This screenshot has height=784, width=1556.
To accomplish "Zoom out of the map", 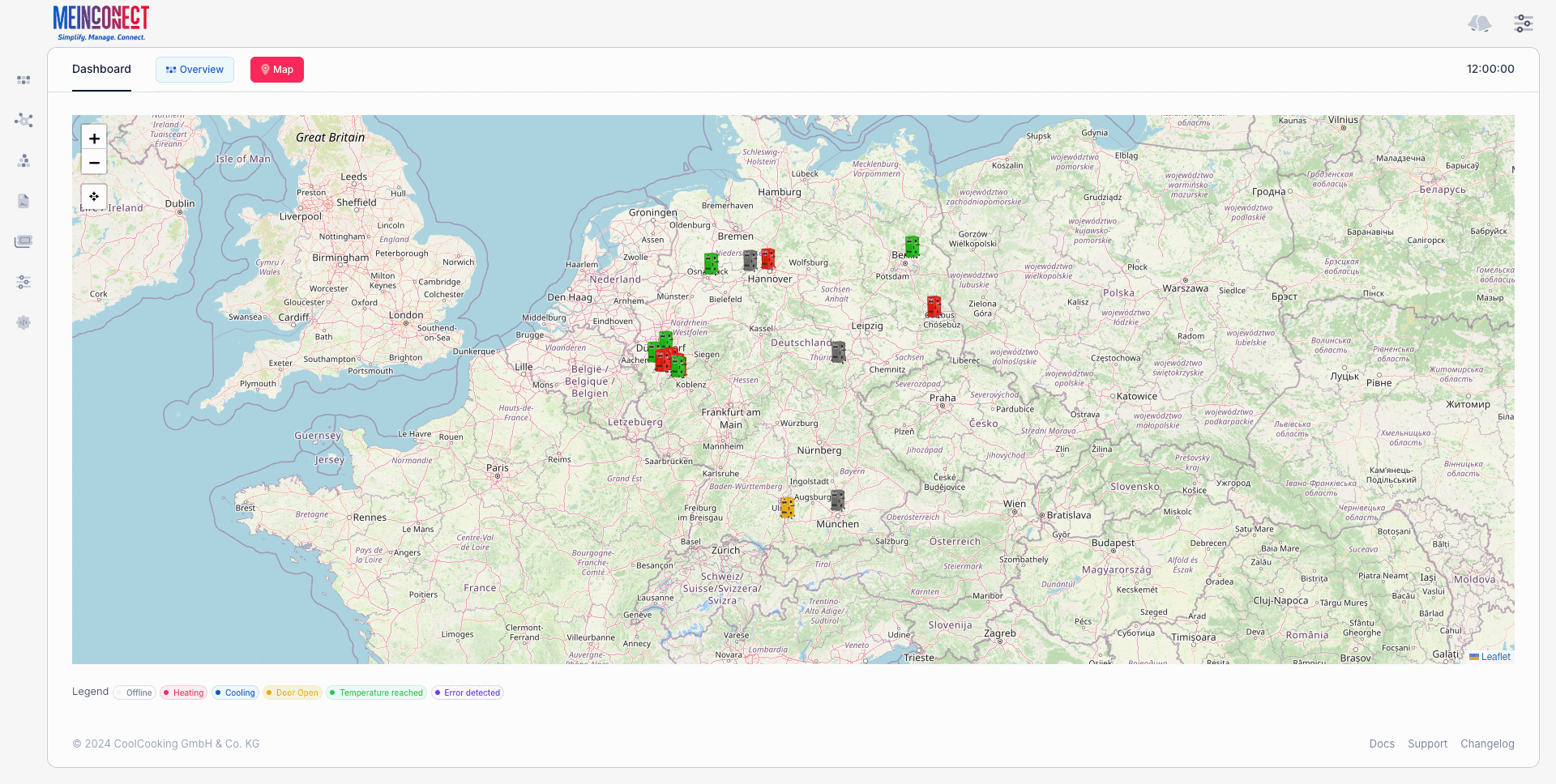I will pos(94,163).
